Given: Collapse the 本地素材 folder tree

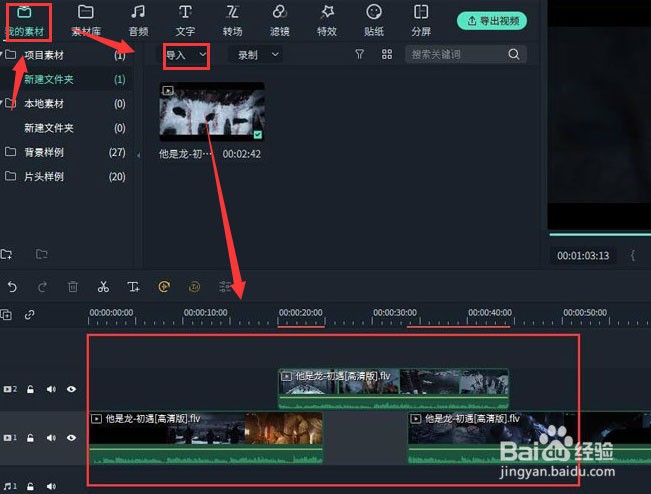Looking at the screenshot, I should click(2, 103).
